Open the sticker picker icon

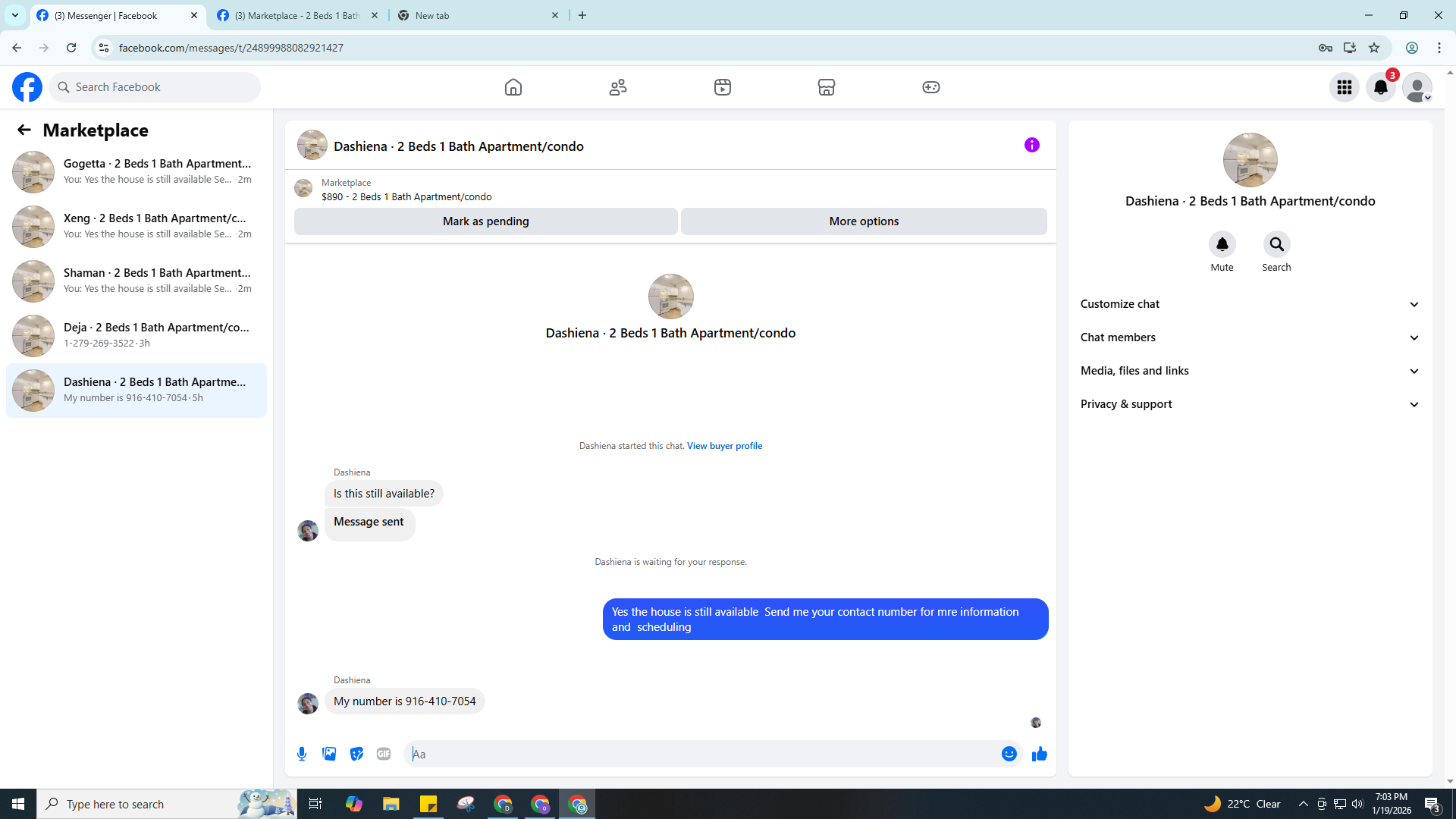pos(356,754)
